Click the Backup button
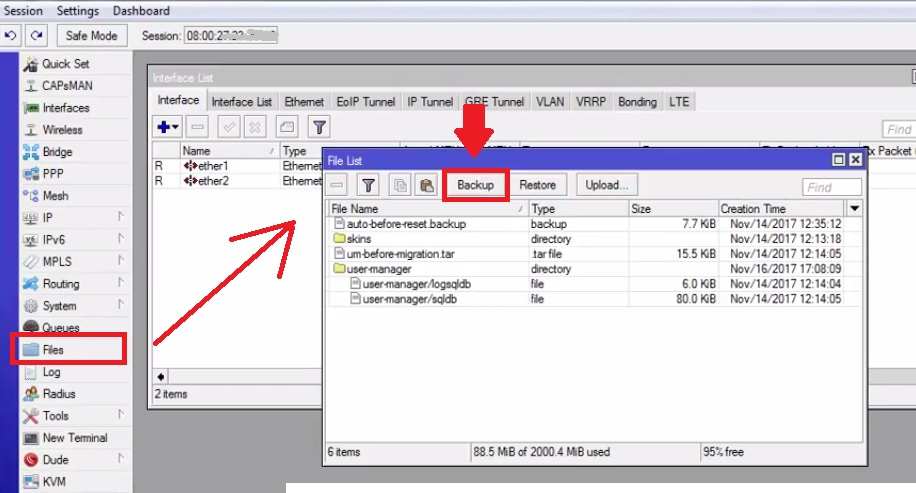 (475, 185)
